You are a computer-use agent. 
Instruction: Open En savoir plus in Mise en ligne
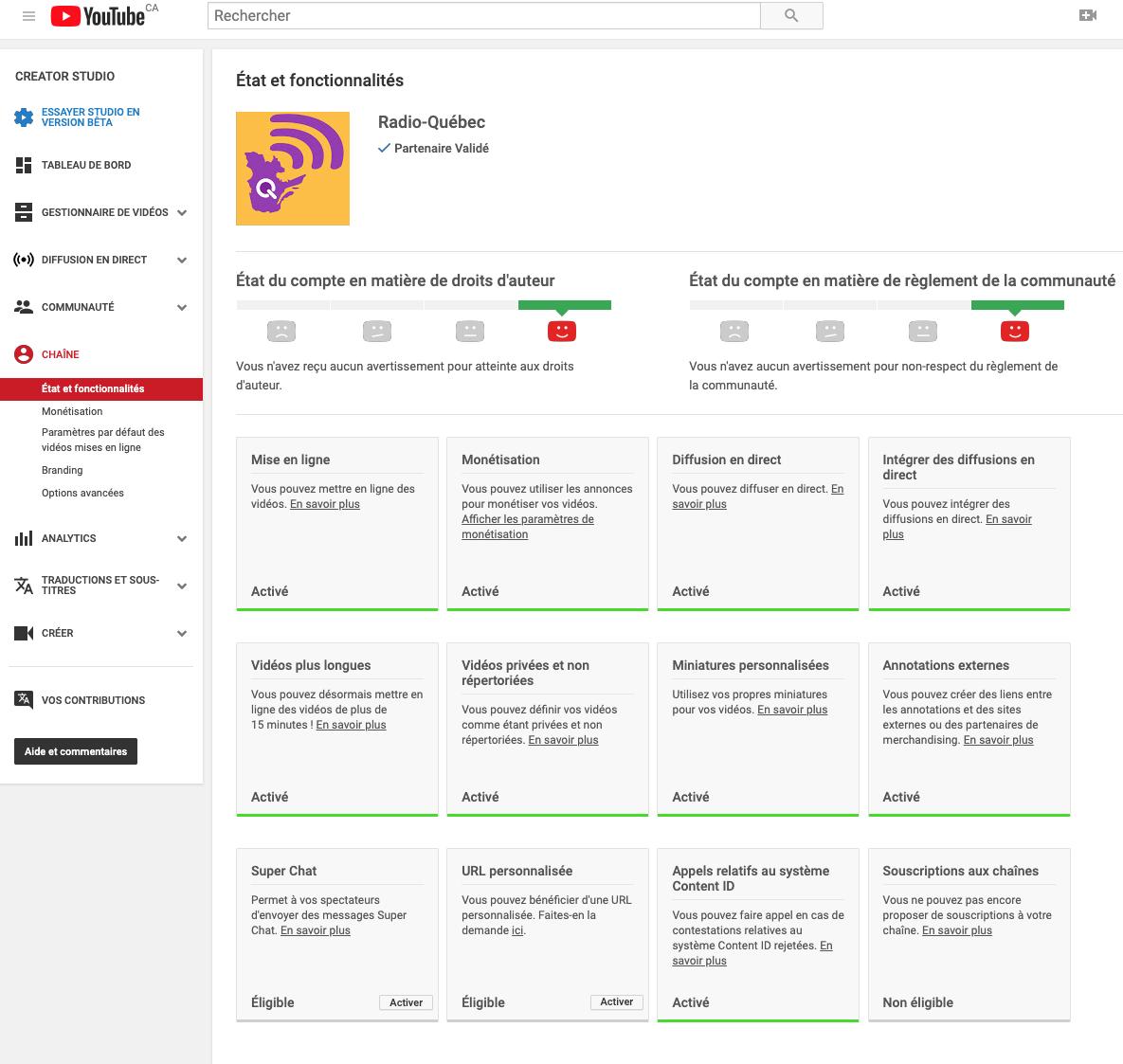pos(324,504)
